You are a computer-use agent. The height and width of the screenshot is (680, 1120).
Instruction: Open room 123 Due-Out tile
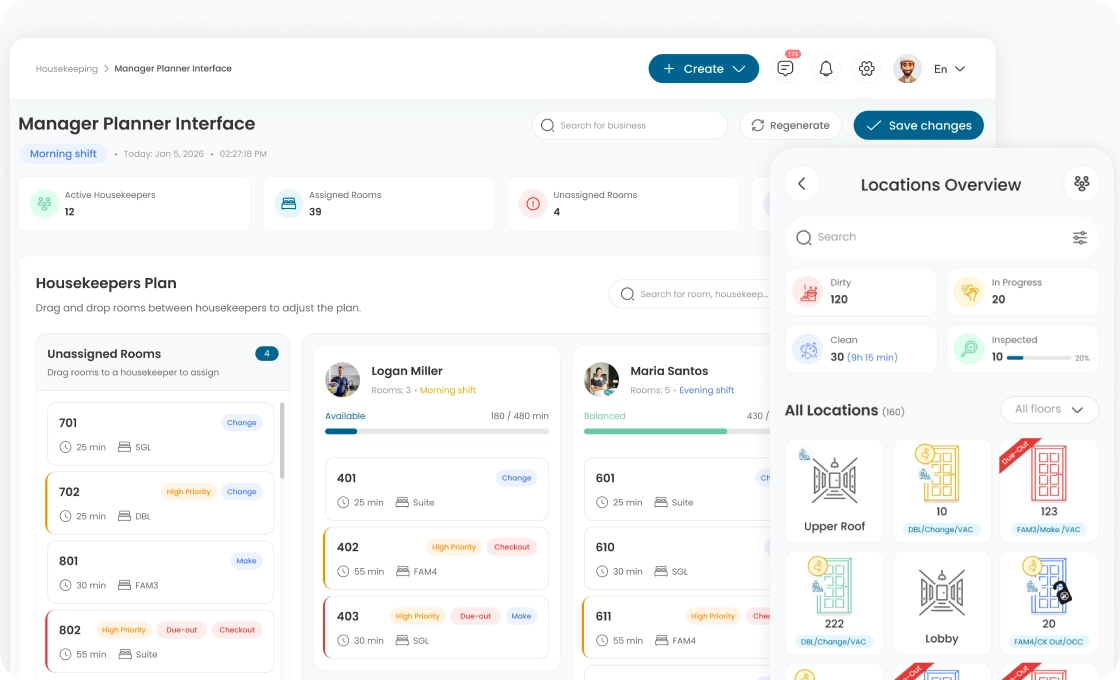(x=1048, y=490)
